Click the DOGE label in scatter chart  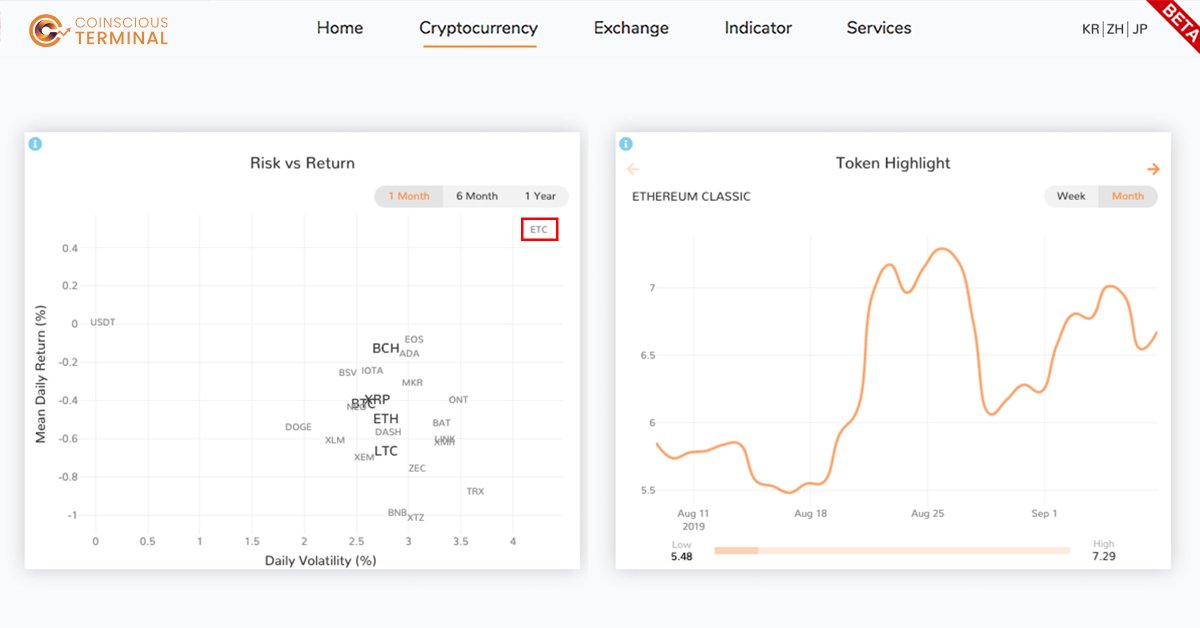tap(298, 427)
